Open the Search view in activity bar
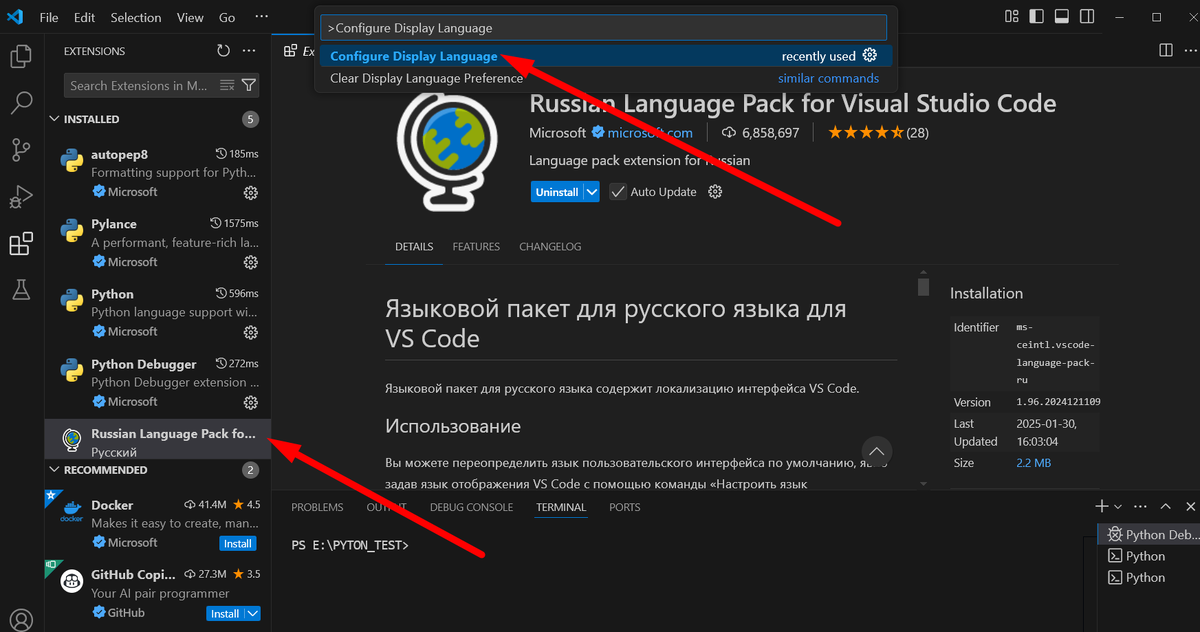The height and width of the screenshot is (632, 1200). click(20, 103)
